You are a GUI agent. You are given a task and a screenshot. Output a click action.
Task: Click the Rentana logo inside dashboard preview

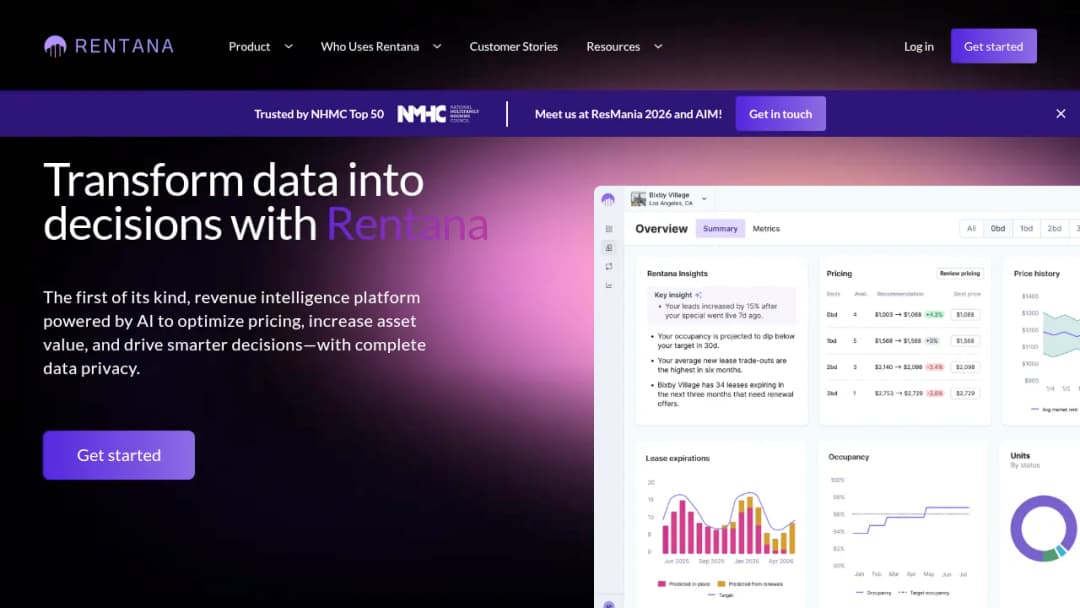(x=608, y=200)
